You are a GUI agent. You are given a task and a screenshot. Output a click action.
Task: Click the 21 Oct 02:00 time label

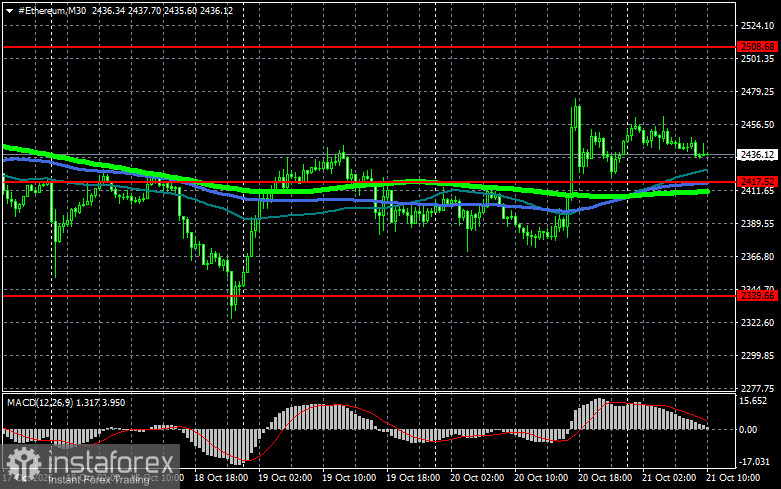[669, 478]
